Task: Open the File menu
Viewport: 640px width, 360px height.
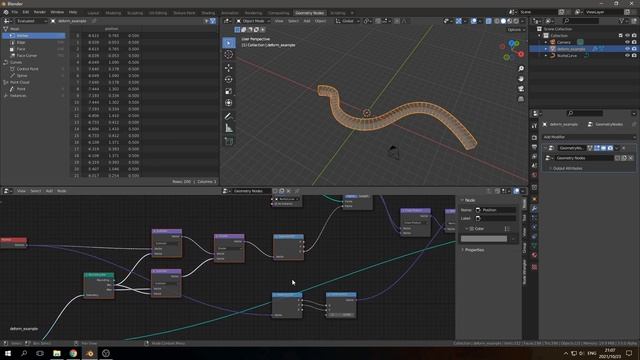Action: [15, 12]
